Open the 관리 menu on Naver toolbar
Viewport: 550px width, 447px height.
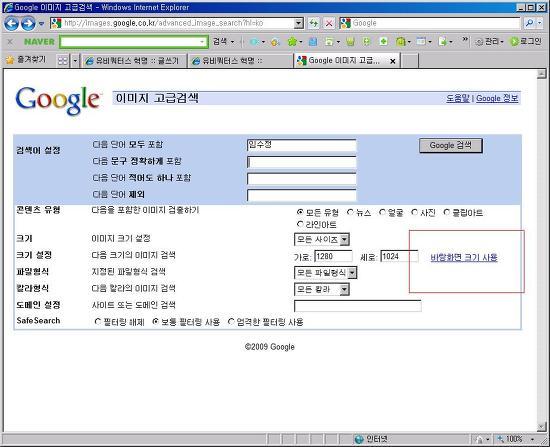point(490,42)
